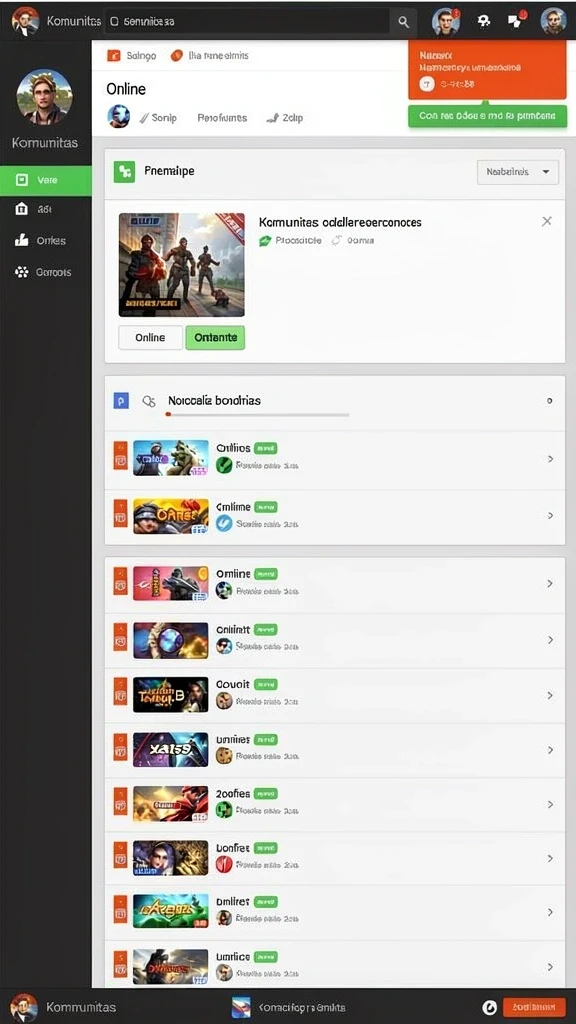576x1024 pixels.
Task: Click the green Pnemalipe section icon
Action: 124,172
